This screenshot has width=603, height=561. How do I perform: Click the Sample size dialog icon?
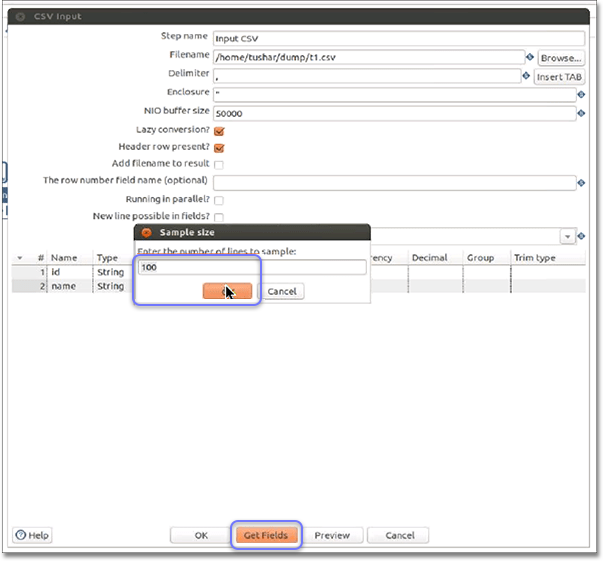[x=147, y=232]
